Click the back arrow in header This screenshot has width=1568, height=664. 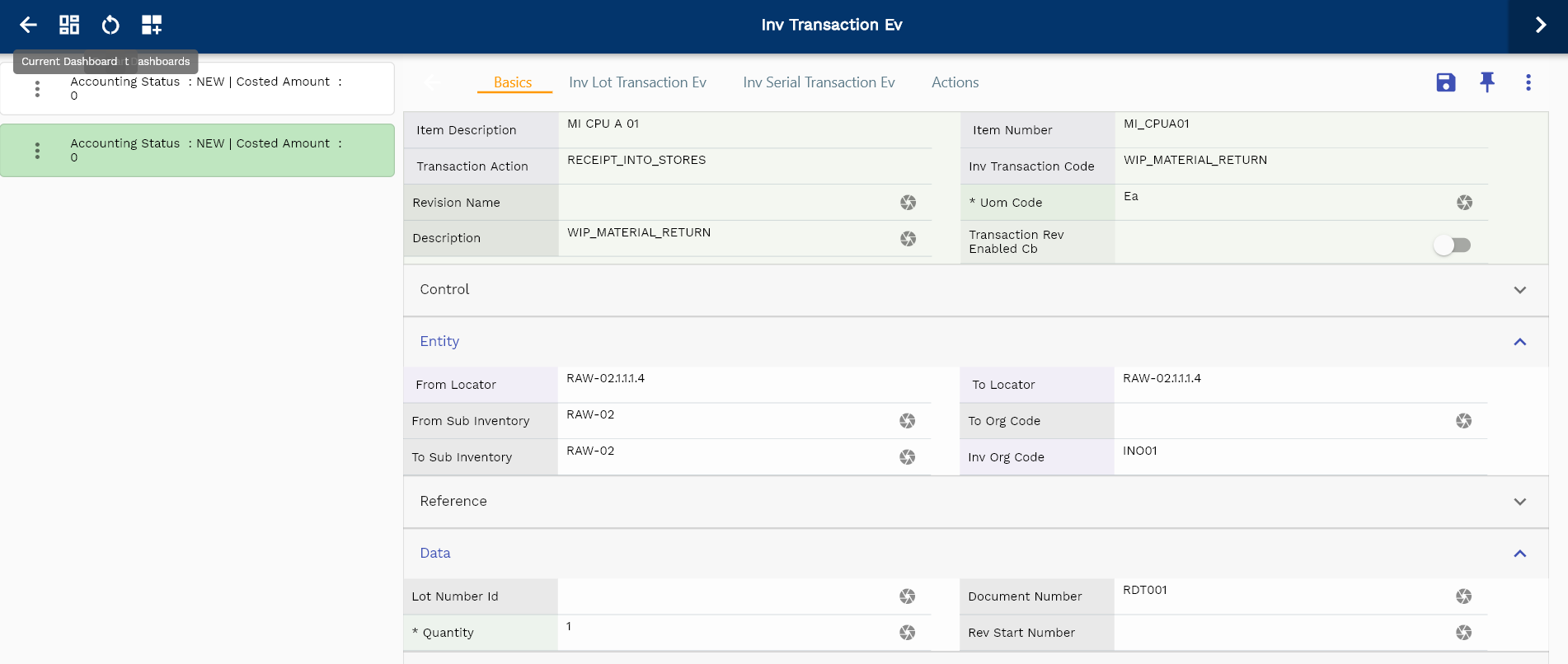[28, 25]
